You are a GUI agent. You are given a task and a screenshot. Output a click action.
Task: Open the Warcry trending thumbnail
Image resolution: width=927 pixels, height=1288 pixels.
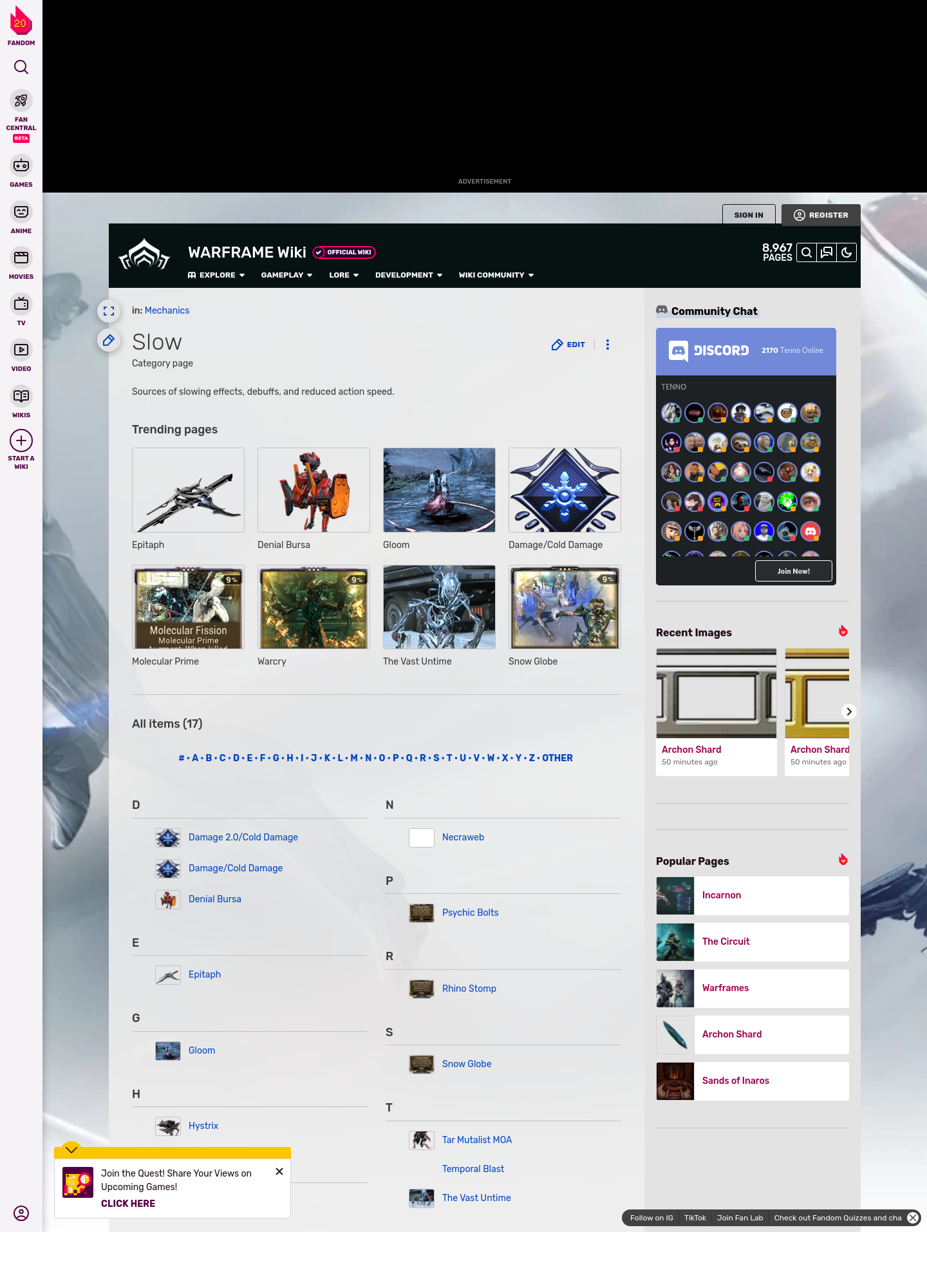(x=314, y=607)
